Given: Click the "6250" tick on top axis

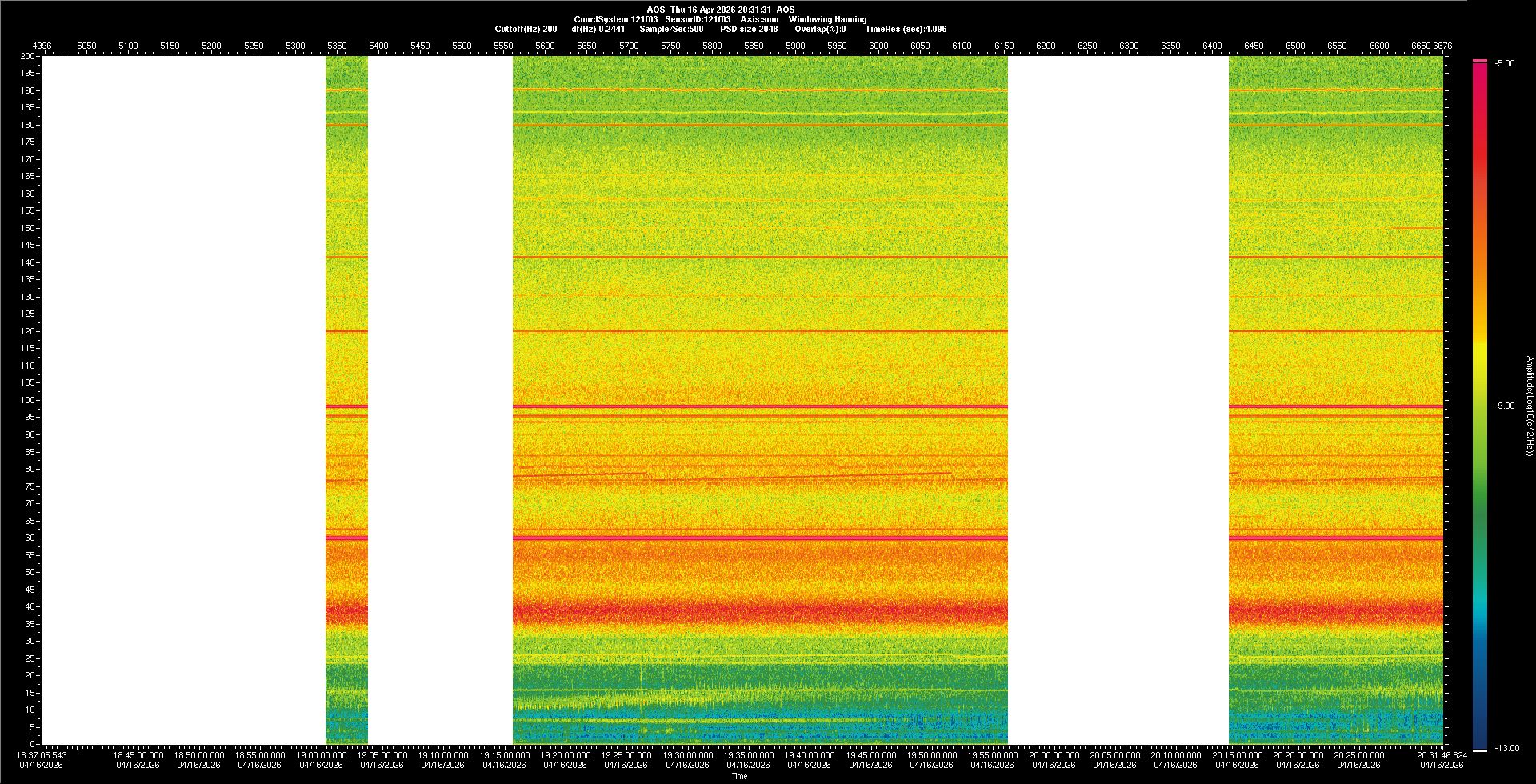Looking at the screenshot, I should pos(1087,46).
